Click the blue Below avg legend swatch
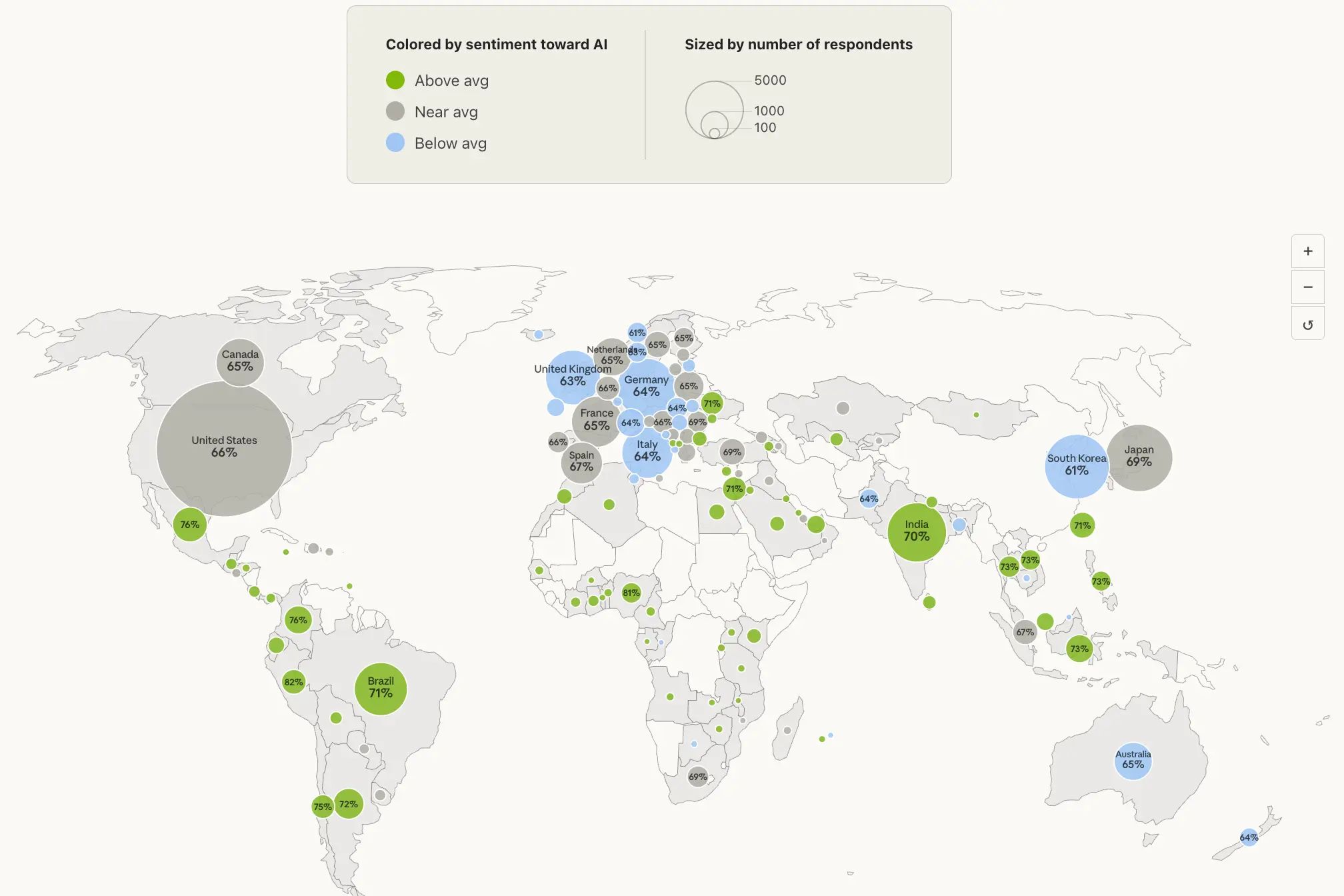Screen dimensions: 1344x896 tap(395, 143)
